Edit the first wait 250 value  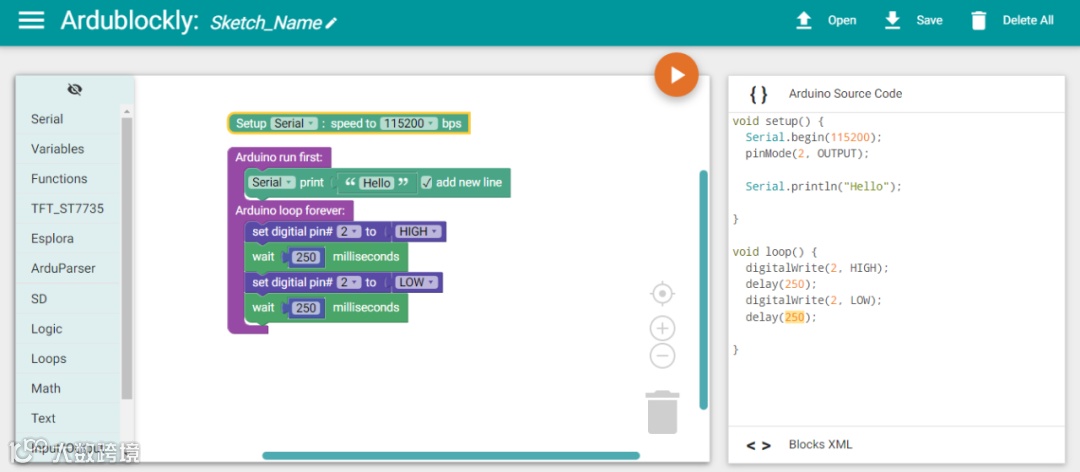tap(305, 257)
